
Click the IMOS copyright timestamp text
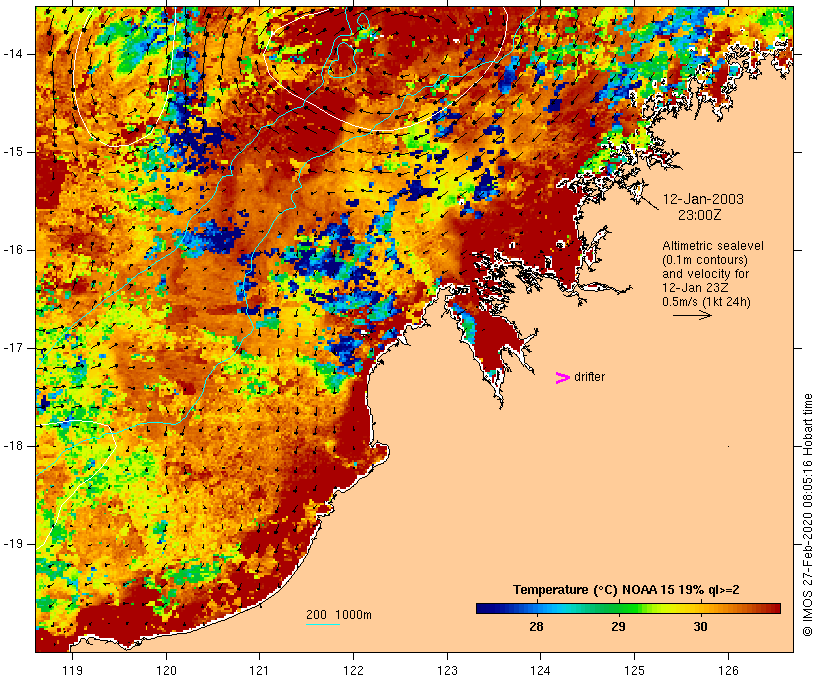(x=807, y=515)
